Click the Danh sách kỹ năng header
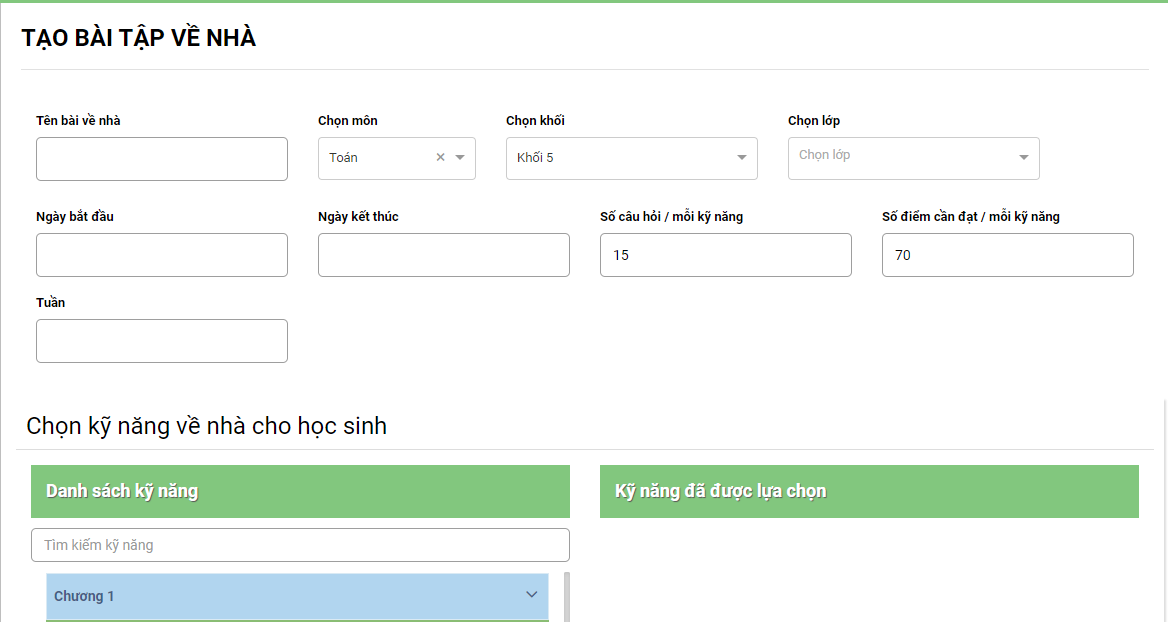This screenshot has width=1168, height=622. [300, 491]
